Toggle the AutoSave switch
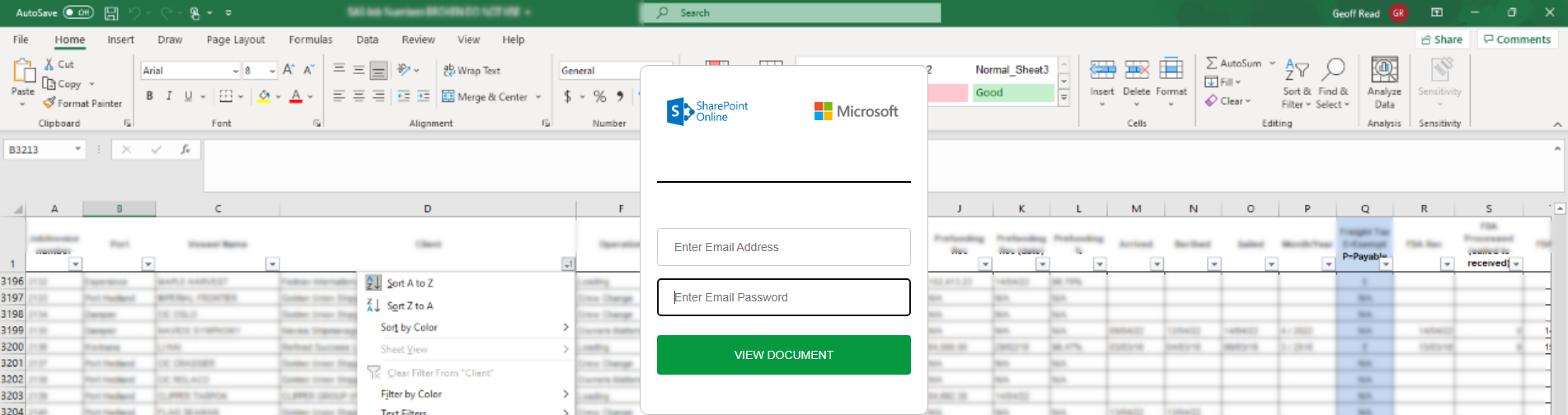The image size is (1568, 415). (78, 12)
